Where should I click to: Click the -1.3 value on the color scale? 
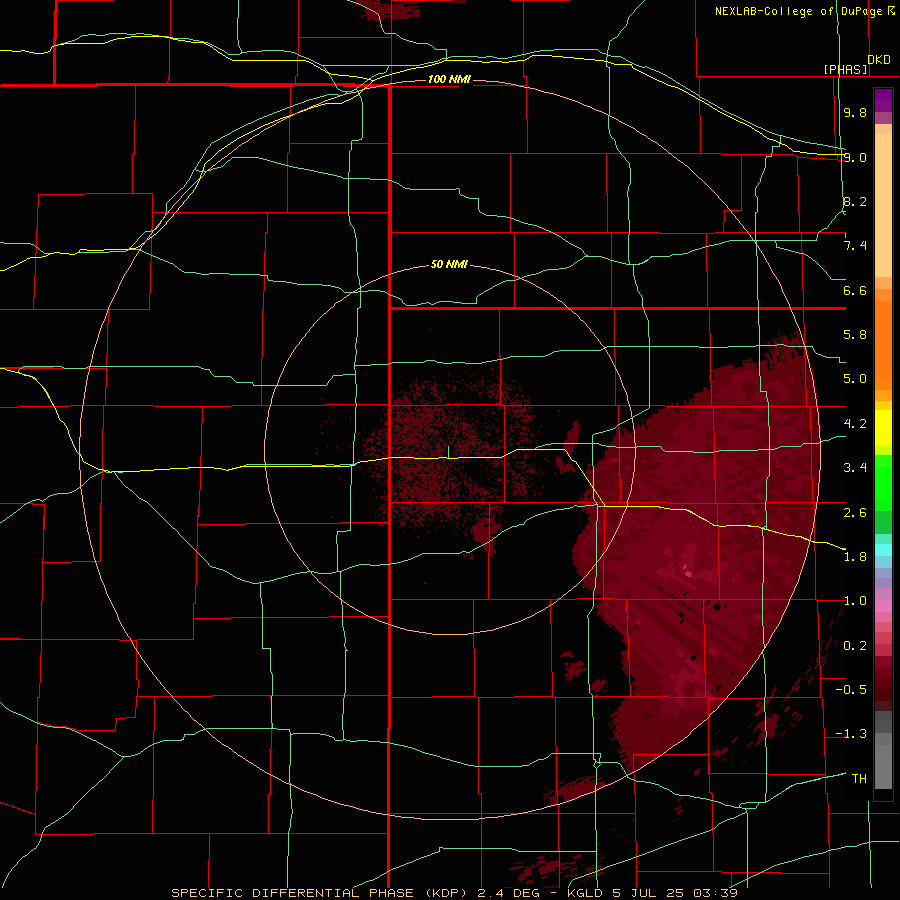coord(851,734)
